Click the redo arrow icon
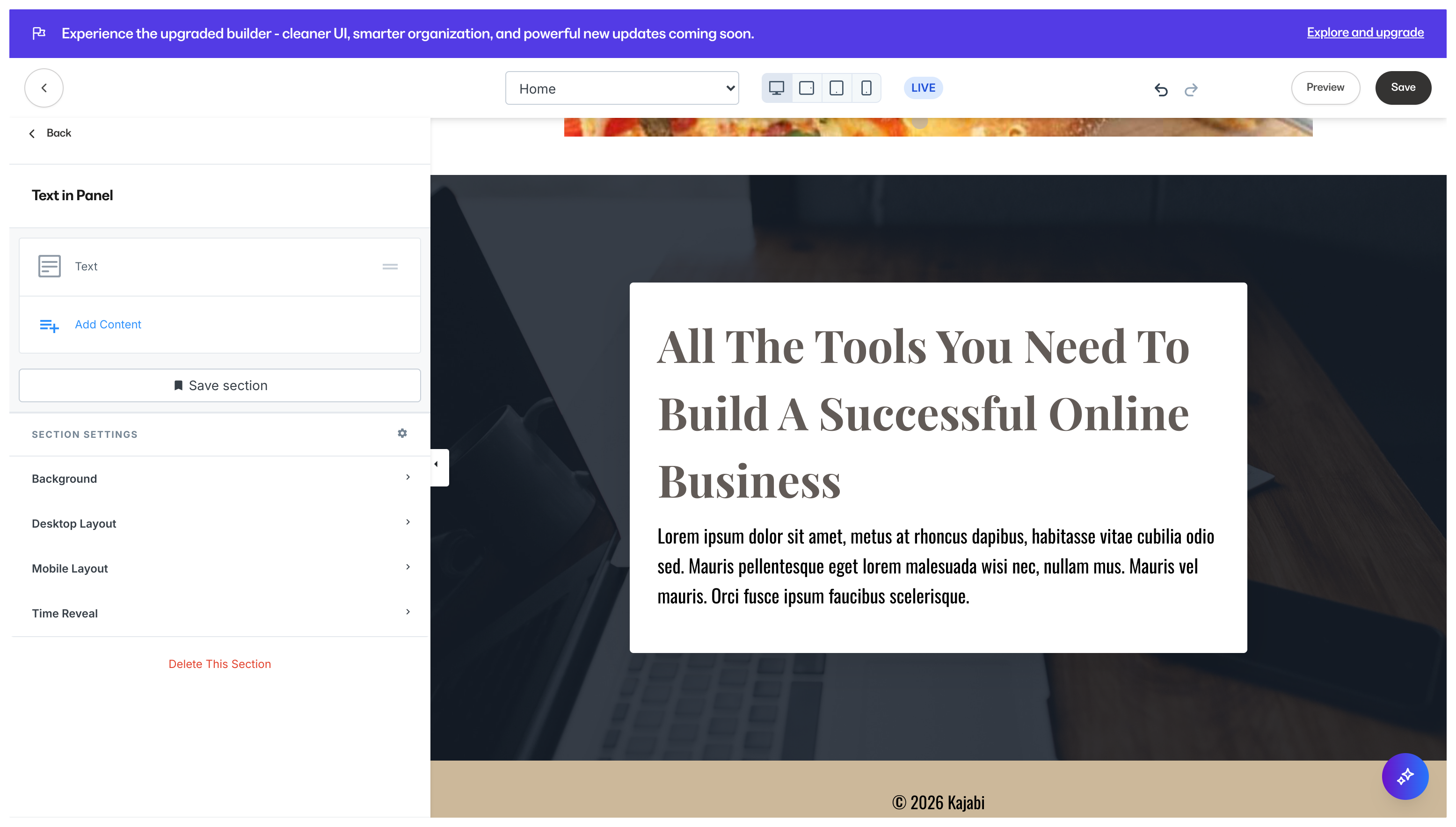Image resolution: width=1456 pixels, height=827 pixels. point(1191,89)
